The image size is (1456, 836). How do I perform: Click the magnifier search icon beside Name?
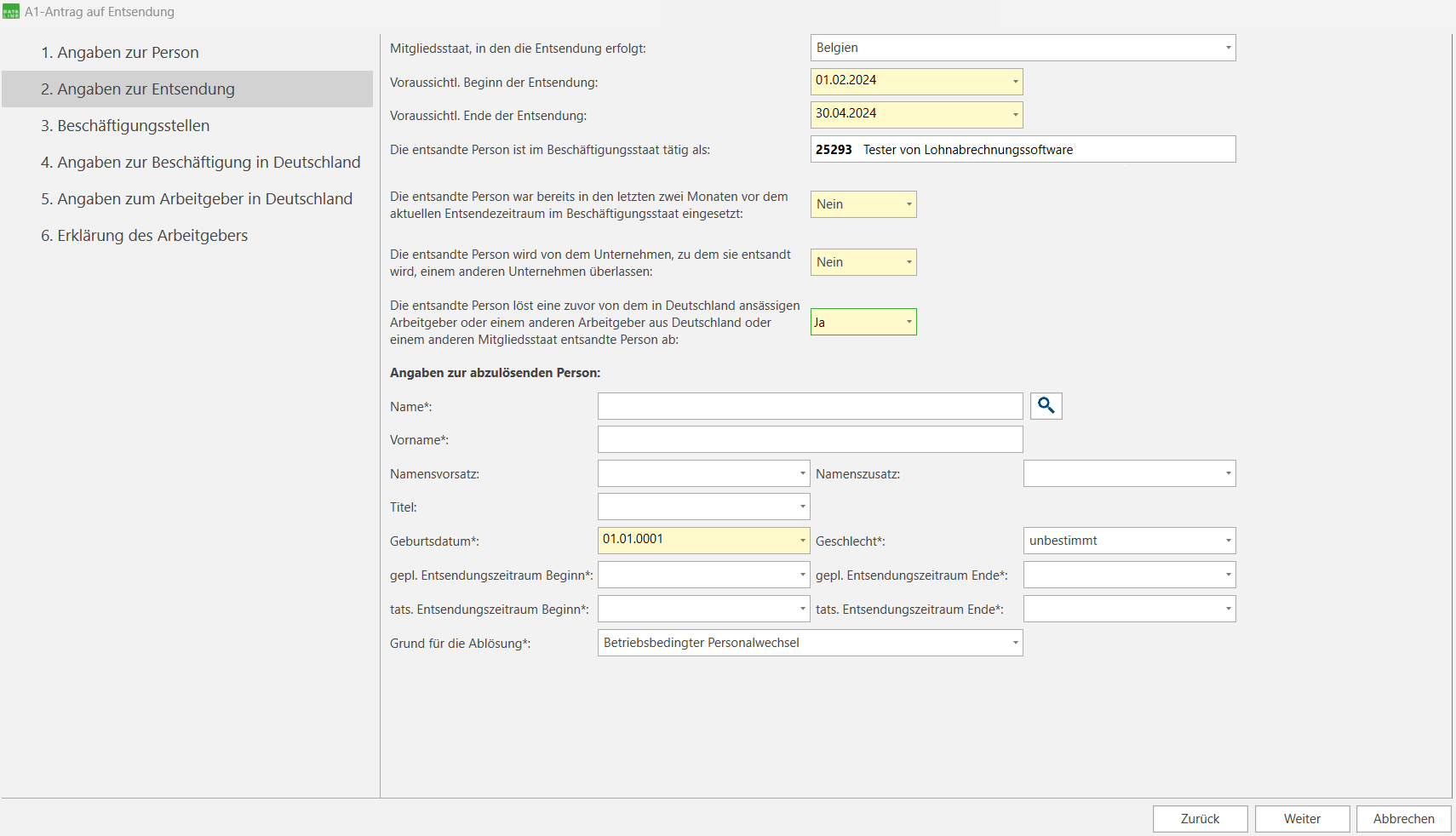click(x=1046, y=406)
